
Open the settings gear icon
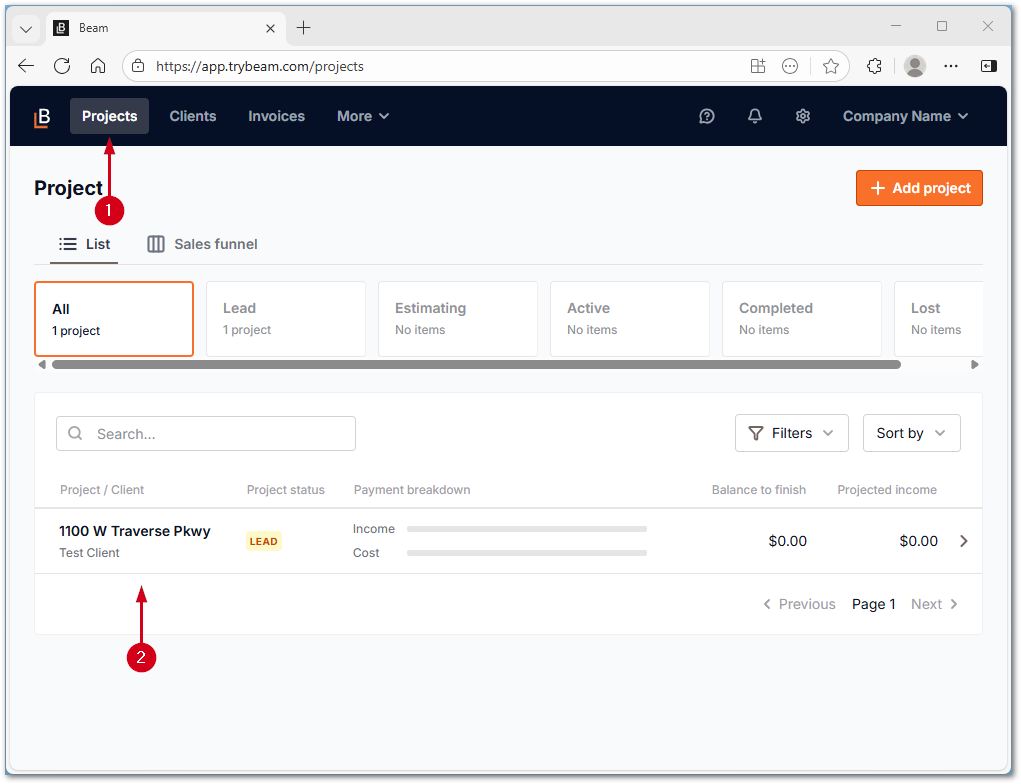tap(803, 116)
